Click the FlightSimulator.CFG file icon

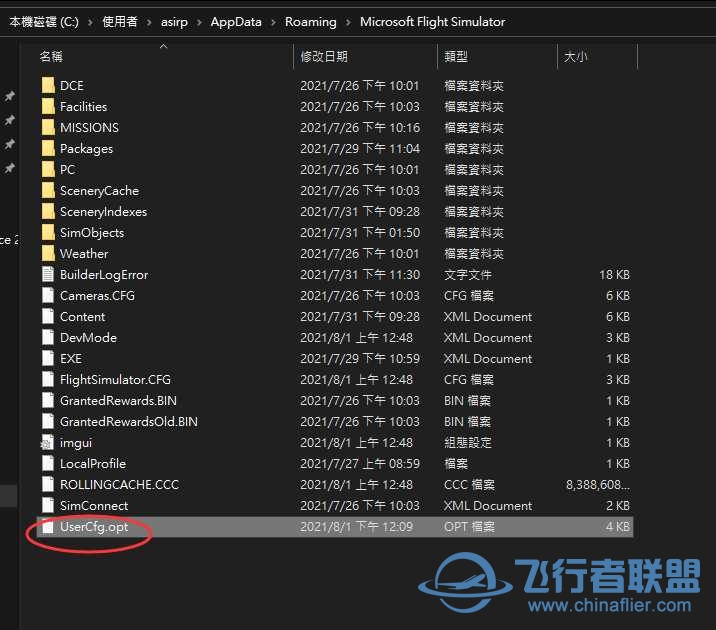(48, 379)
